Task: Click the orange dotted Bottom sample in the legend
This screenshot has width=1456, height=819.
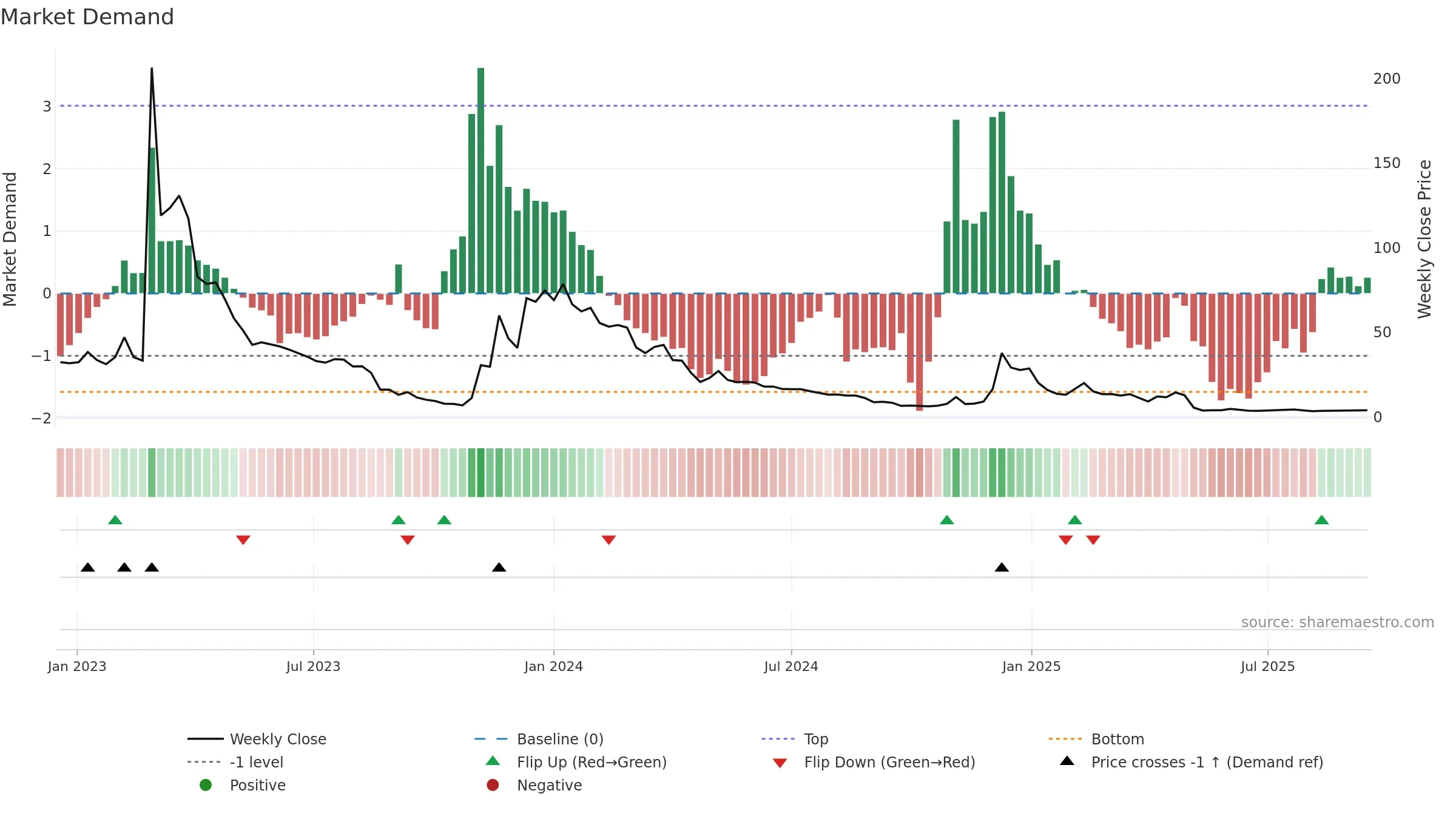Action: 1067,739
